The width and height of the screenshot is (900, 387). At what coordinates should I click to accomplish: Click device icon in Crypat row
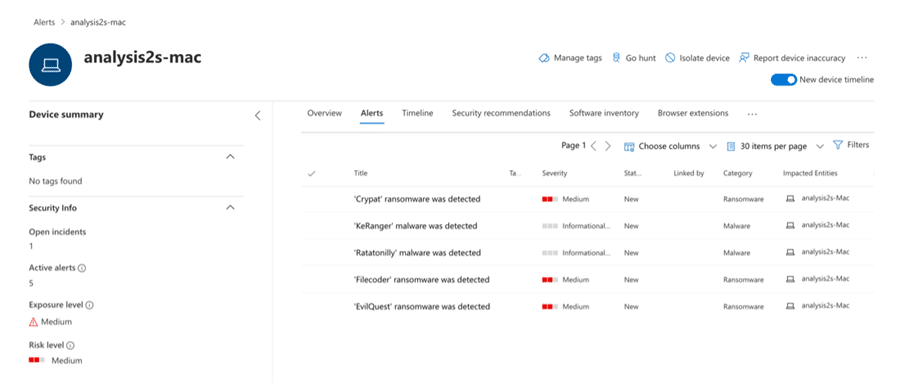pos(790,199)
